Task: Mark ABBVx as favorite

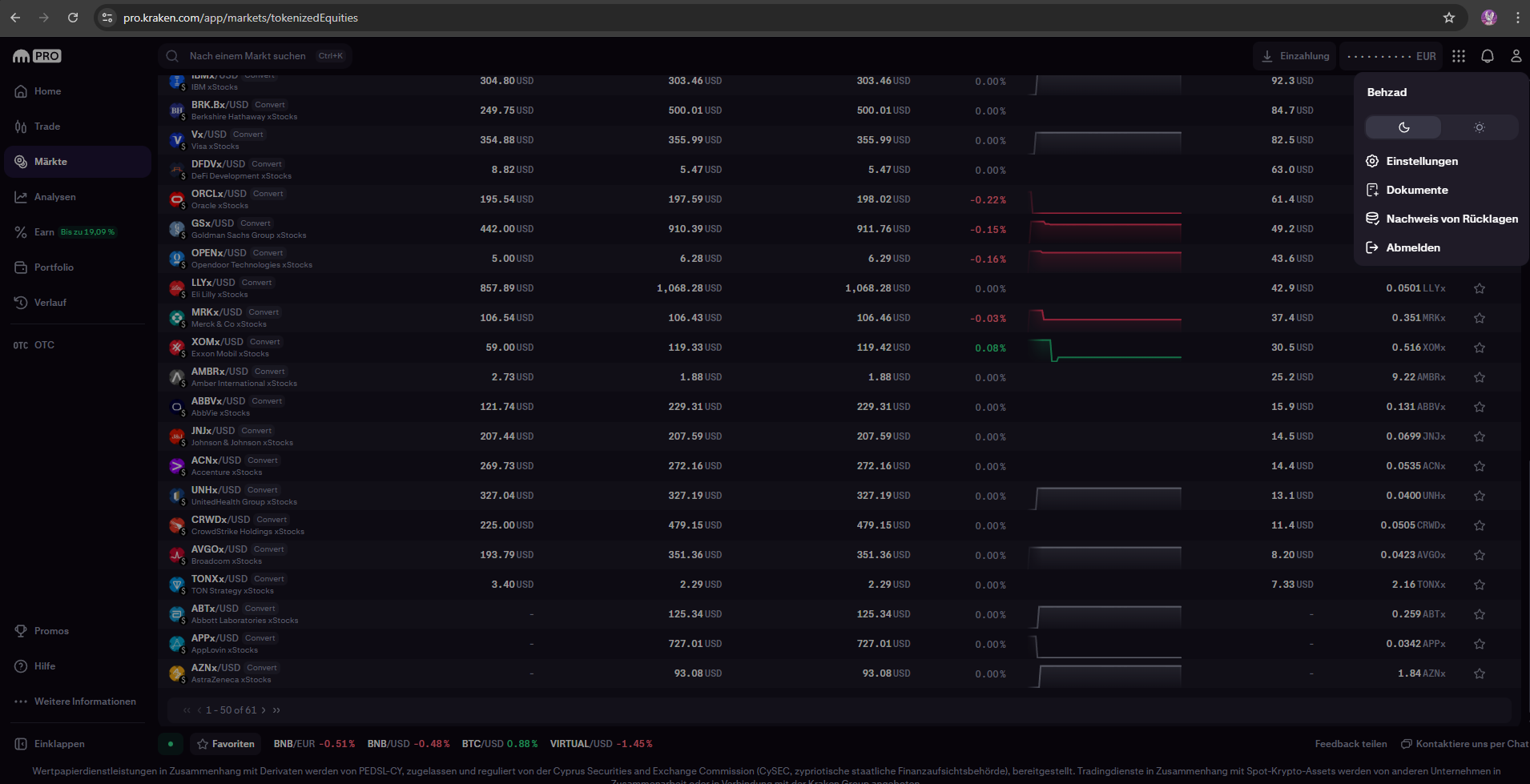Action: coord(1480,407)
